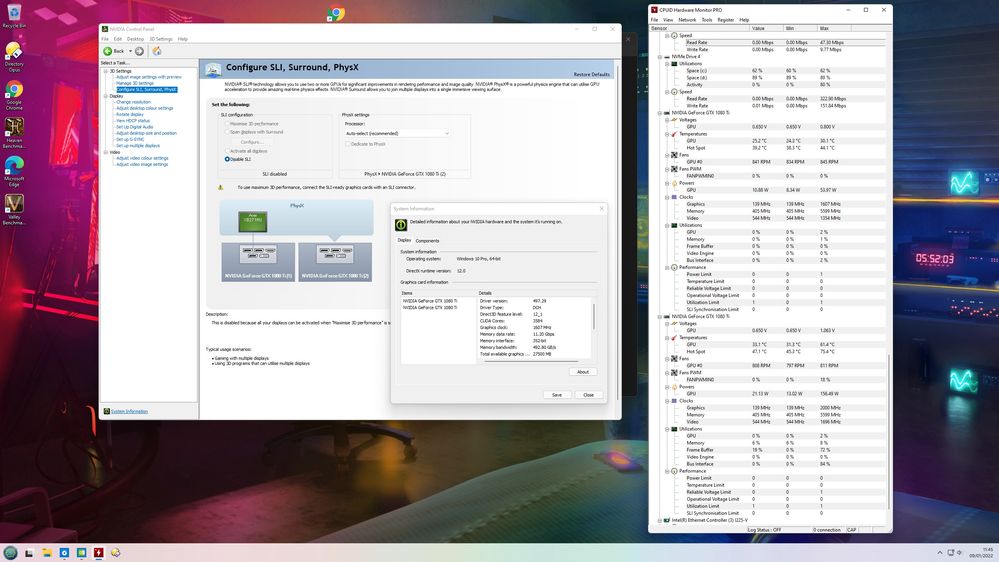The height and width of the screenshot is (562, 999).
Task: Select Activate all displays radio button
Action: [227, 151]
